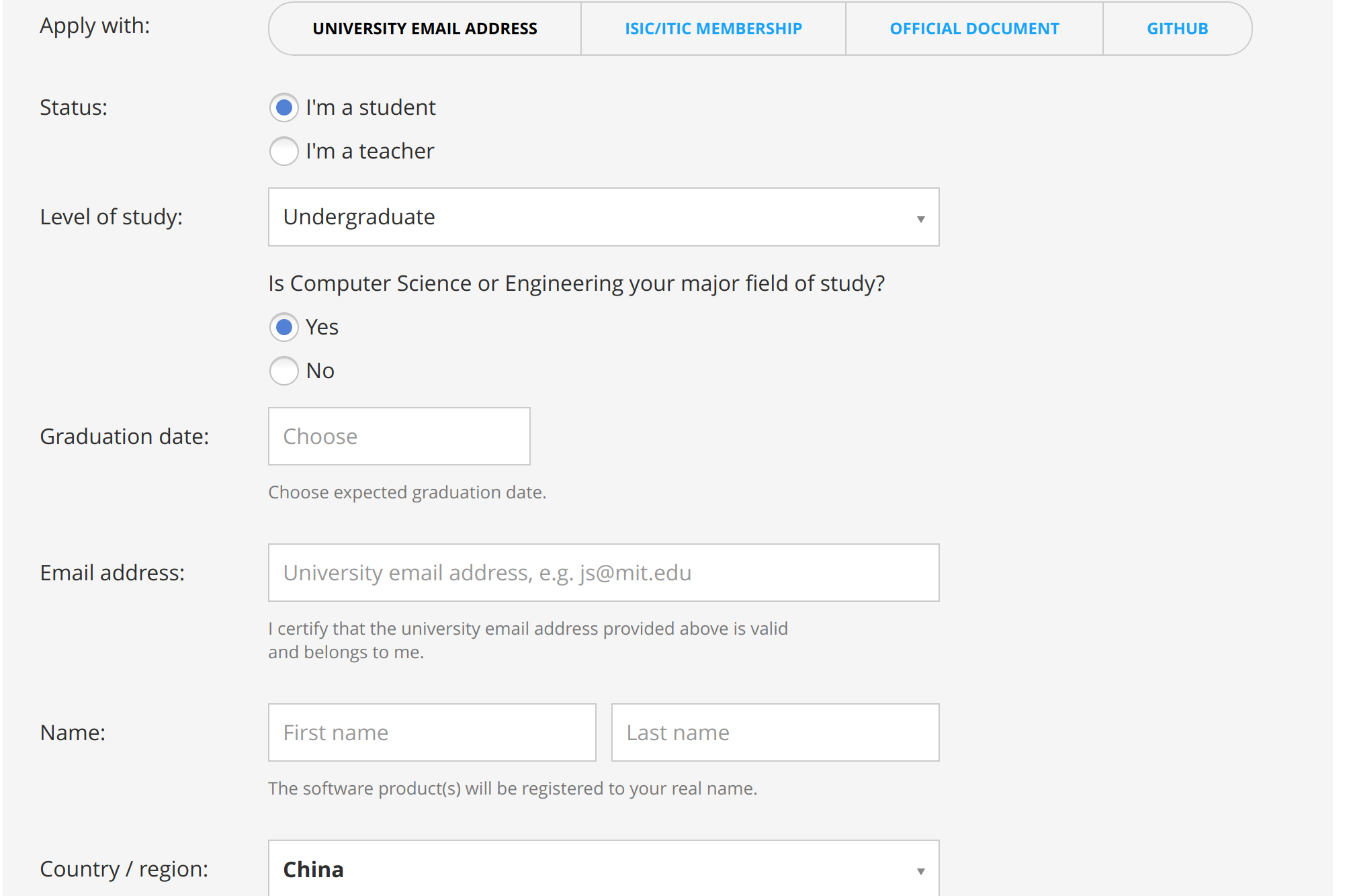The width and height of the screenshot is (1349, 896).
Task: Click the Undergraduate dropdown arrow
Action: 920,219
